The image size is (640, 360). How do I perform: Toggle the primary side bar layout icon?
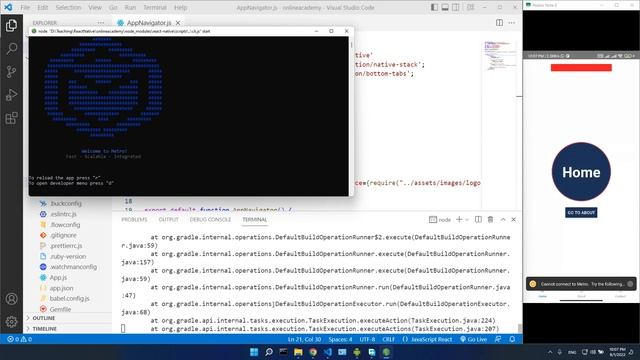(434, 7)
